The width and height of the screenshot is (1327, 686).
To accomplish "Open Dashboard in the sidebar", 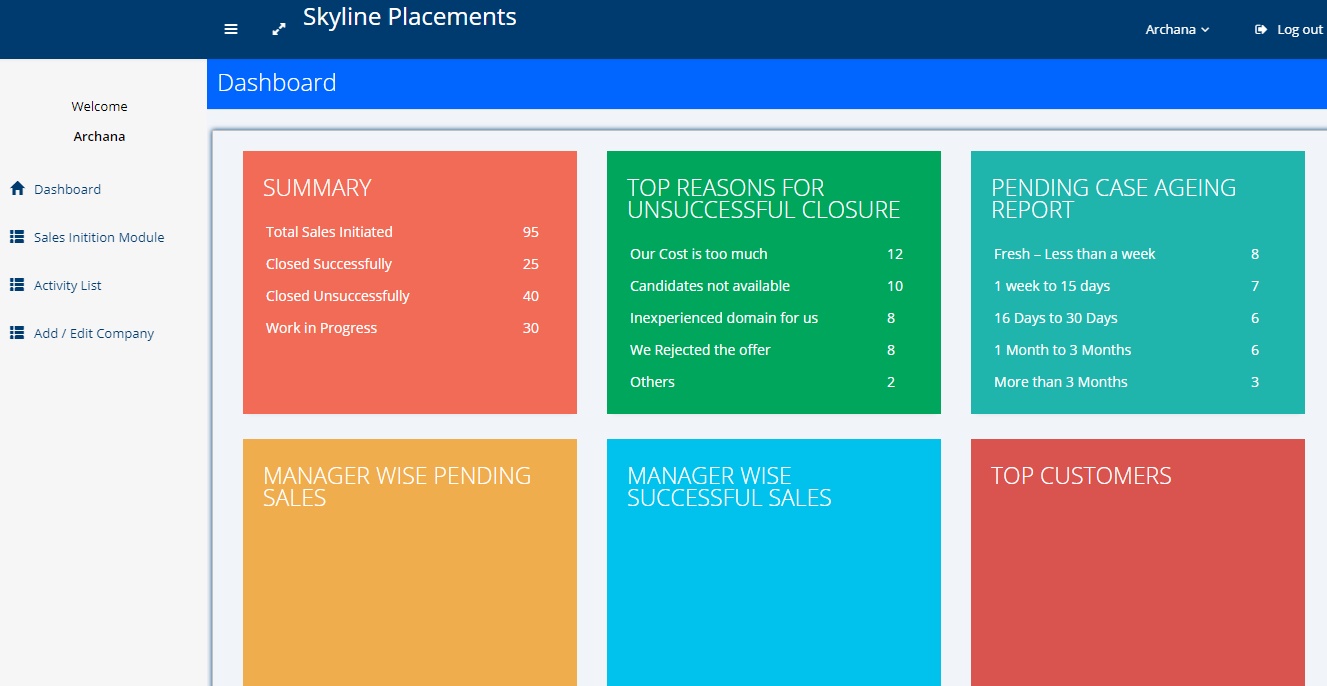I will point(67,189).
